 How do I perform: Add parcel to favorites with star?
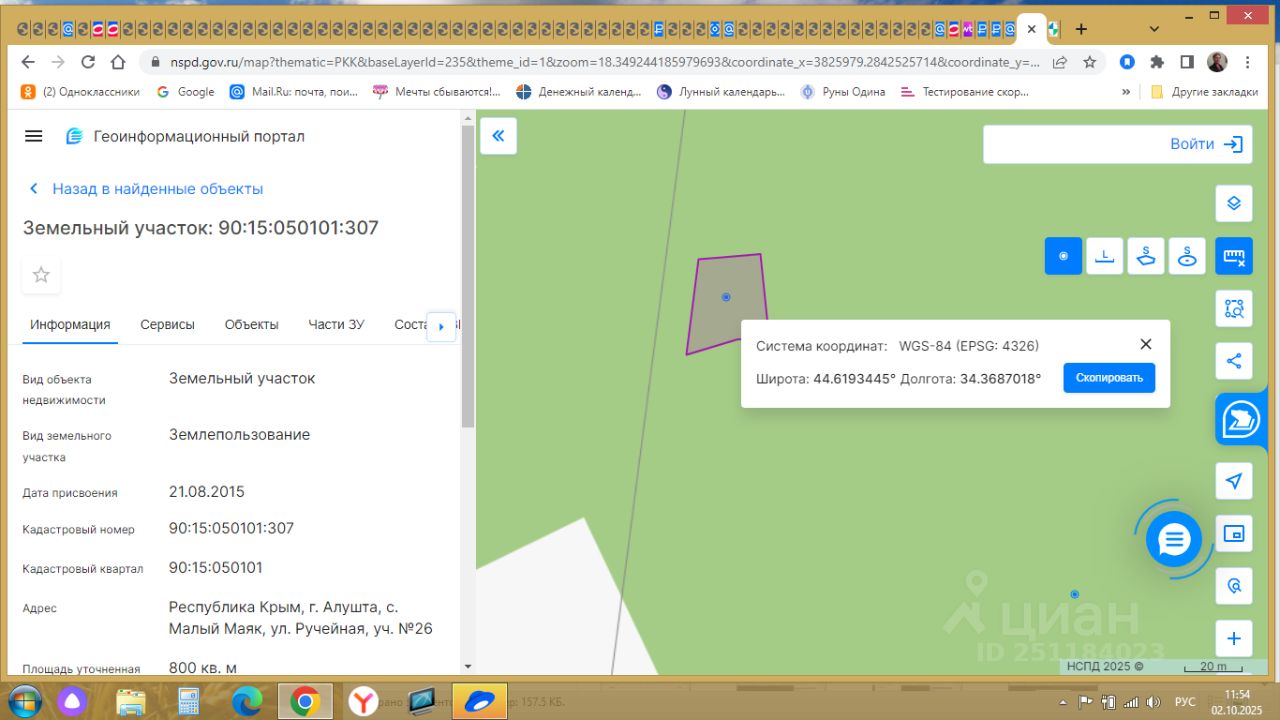41,275
